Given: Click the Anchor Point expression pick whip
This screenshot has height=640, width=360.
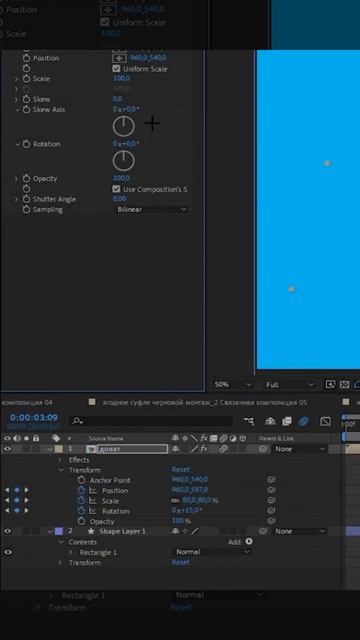Looking at the screenshot, I should [x=271, y=480].
